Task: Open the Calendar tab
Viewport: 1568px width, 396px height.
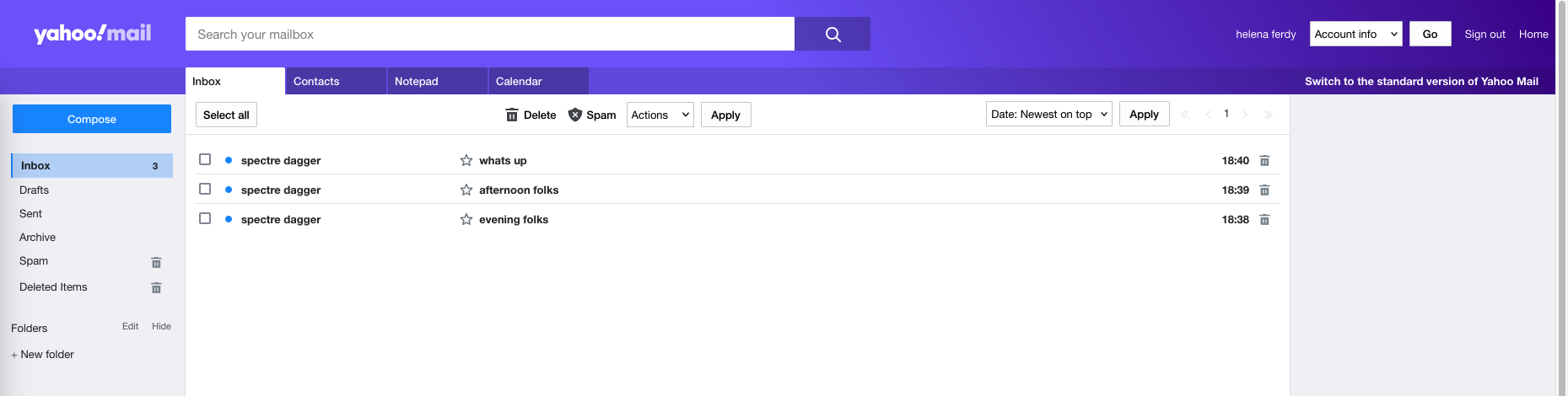Action: point(537,82)
